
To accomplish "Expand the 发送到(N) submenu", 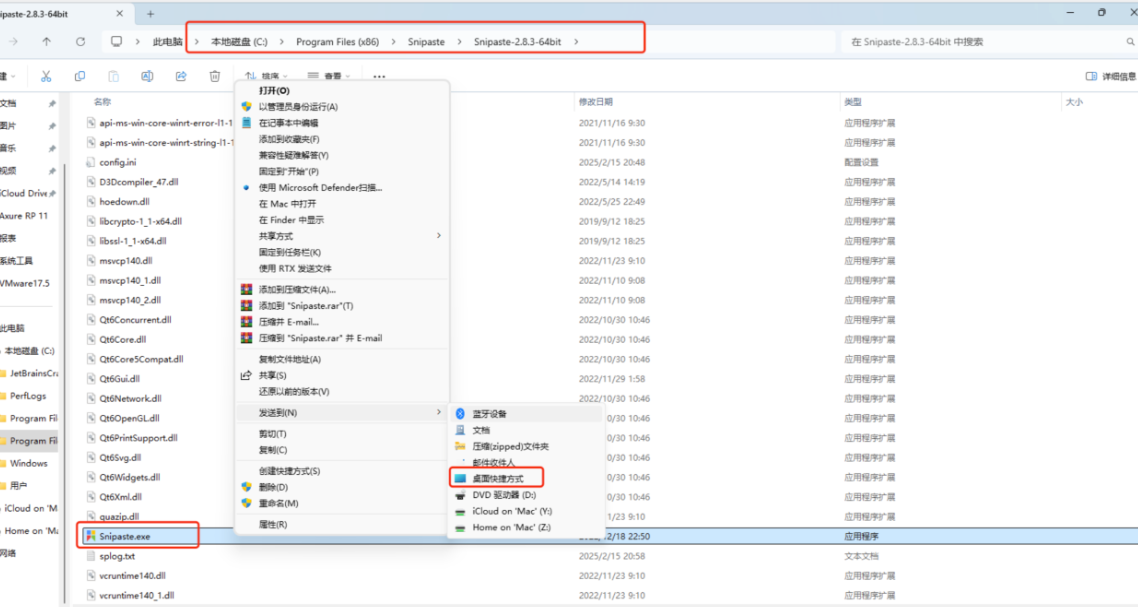I will click(x=343, y=412).
